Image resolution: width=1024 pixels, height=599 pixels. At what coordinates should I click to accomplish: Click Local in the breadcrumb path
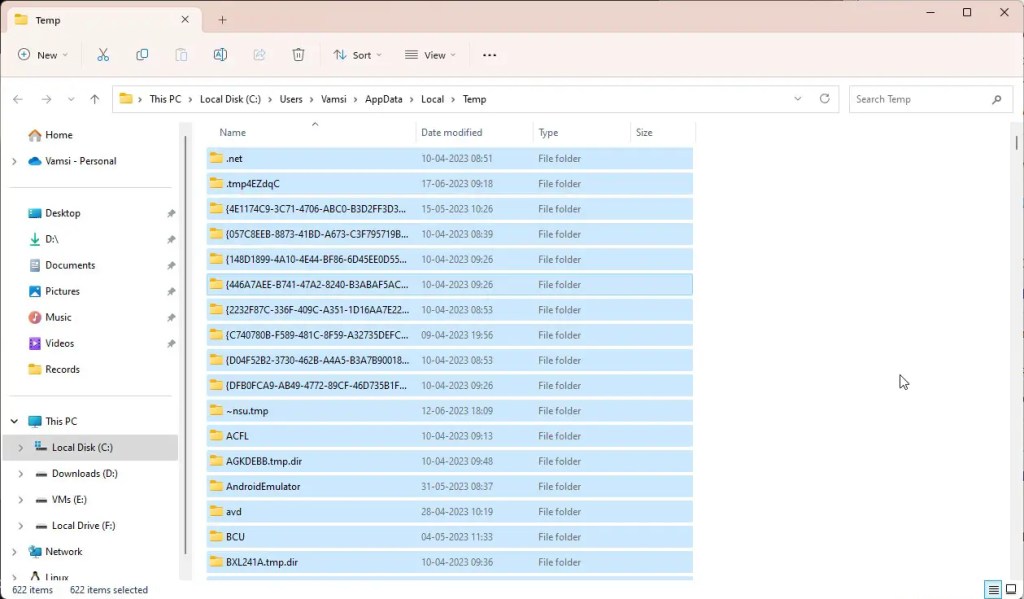[x=432, y=99]
